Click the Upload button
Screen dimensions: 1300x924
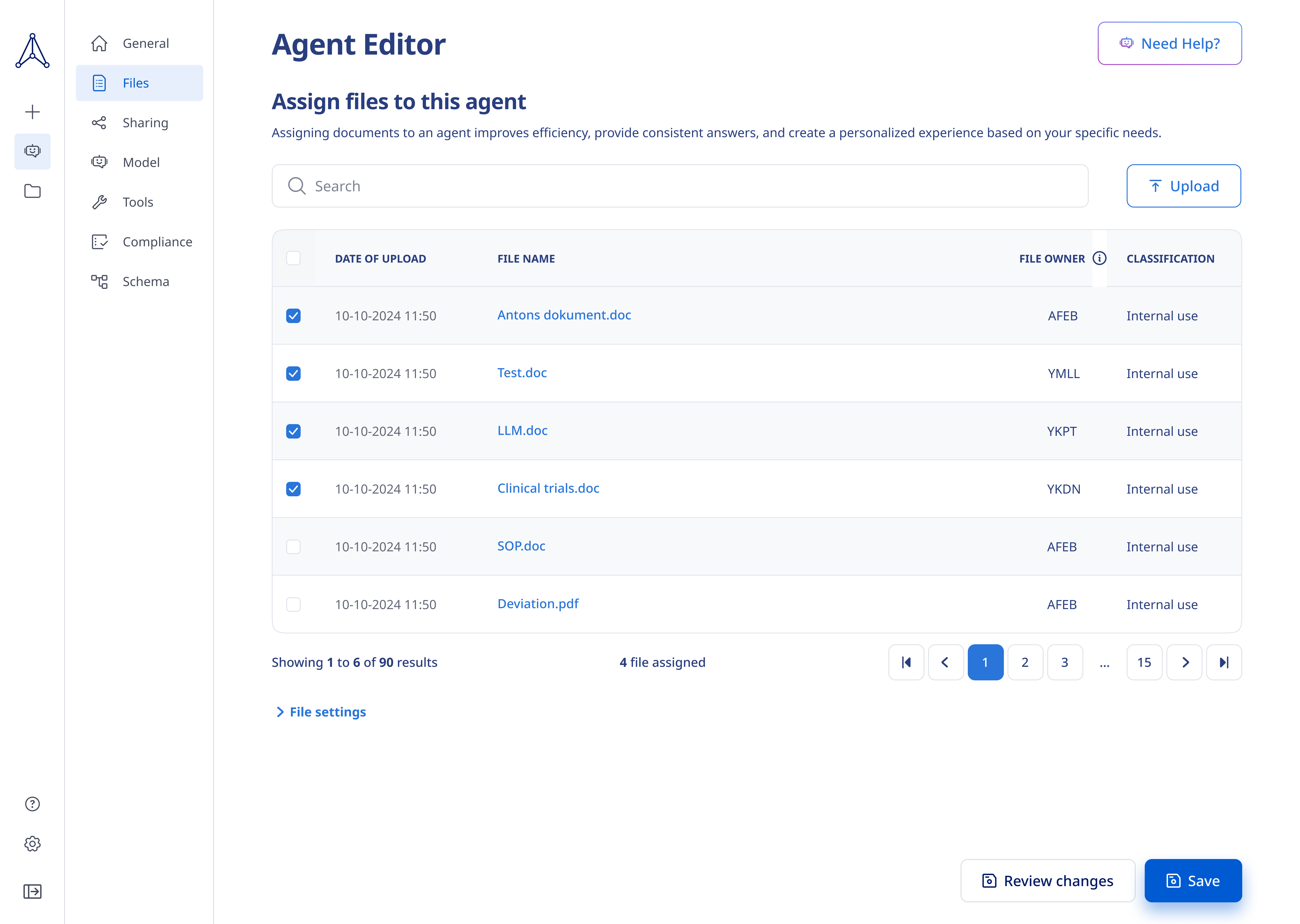coord(1184,186)
